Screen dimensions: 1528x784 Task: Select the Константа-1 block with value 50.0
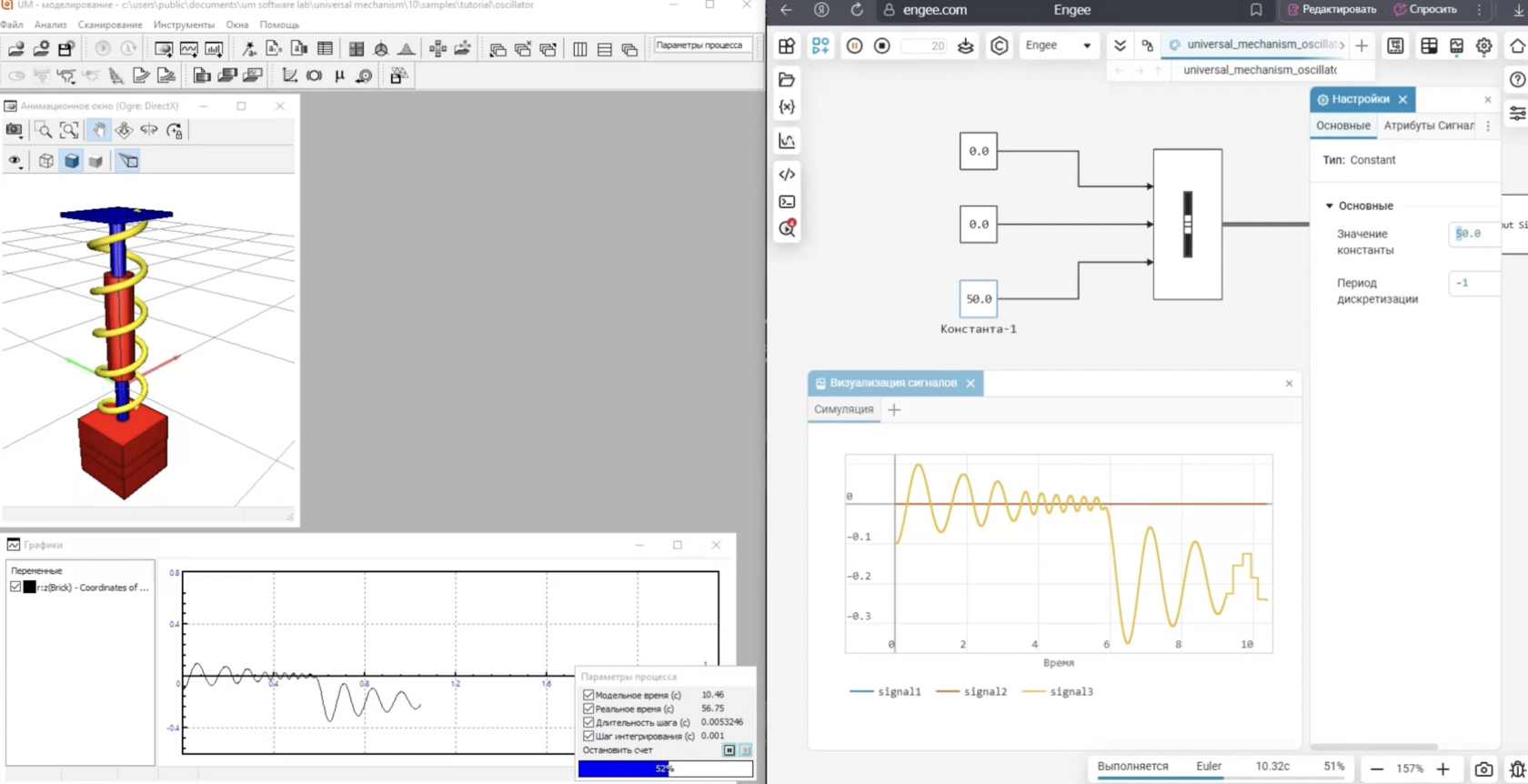pos(979,298)
